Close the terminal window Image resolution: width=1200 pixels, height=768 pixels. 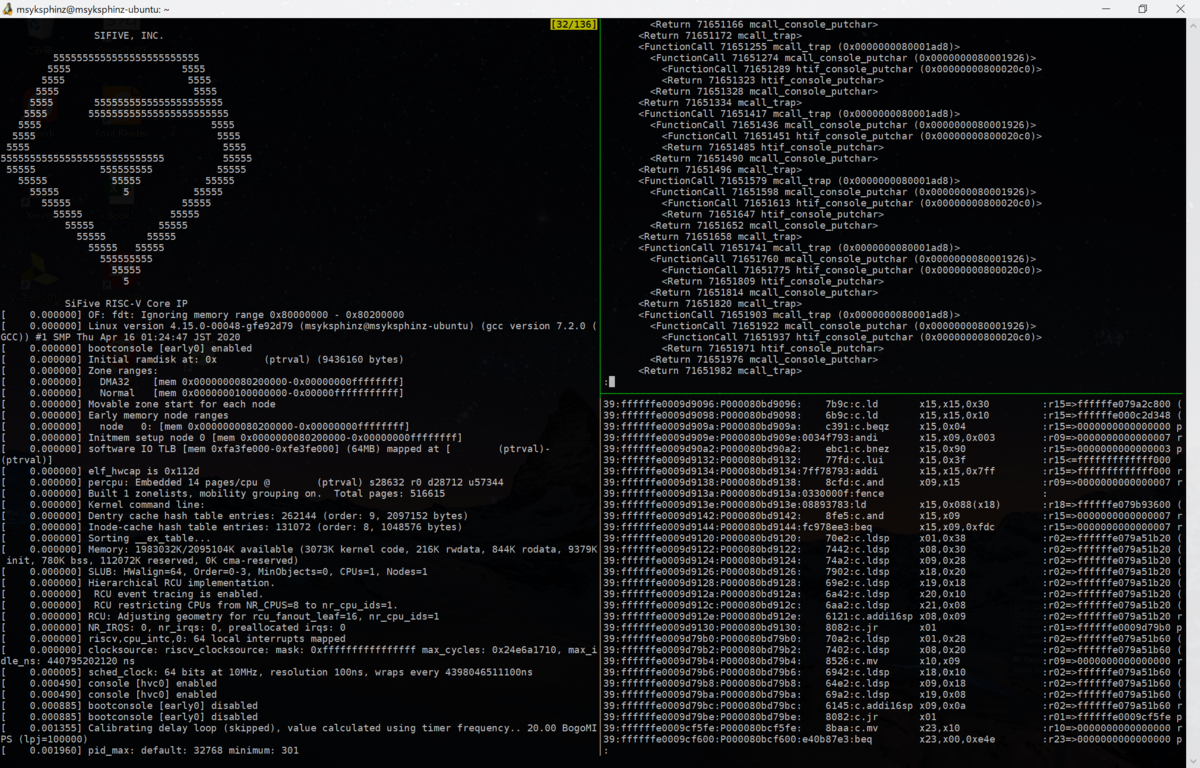1181,8
